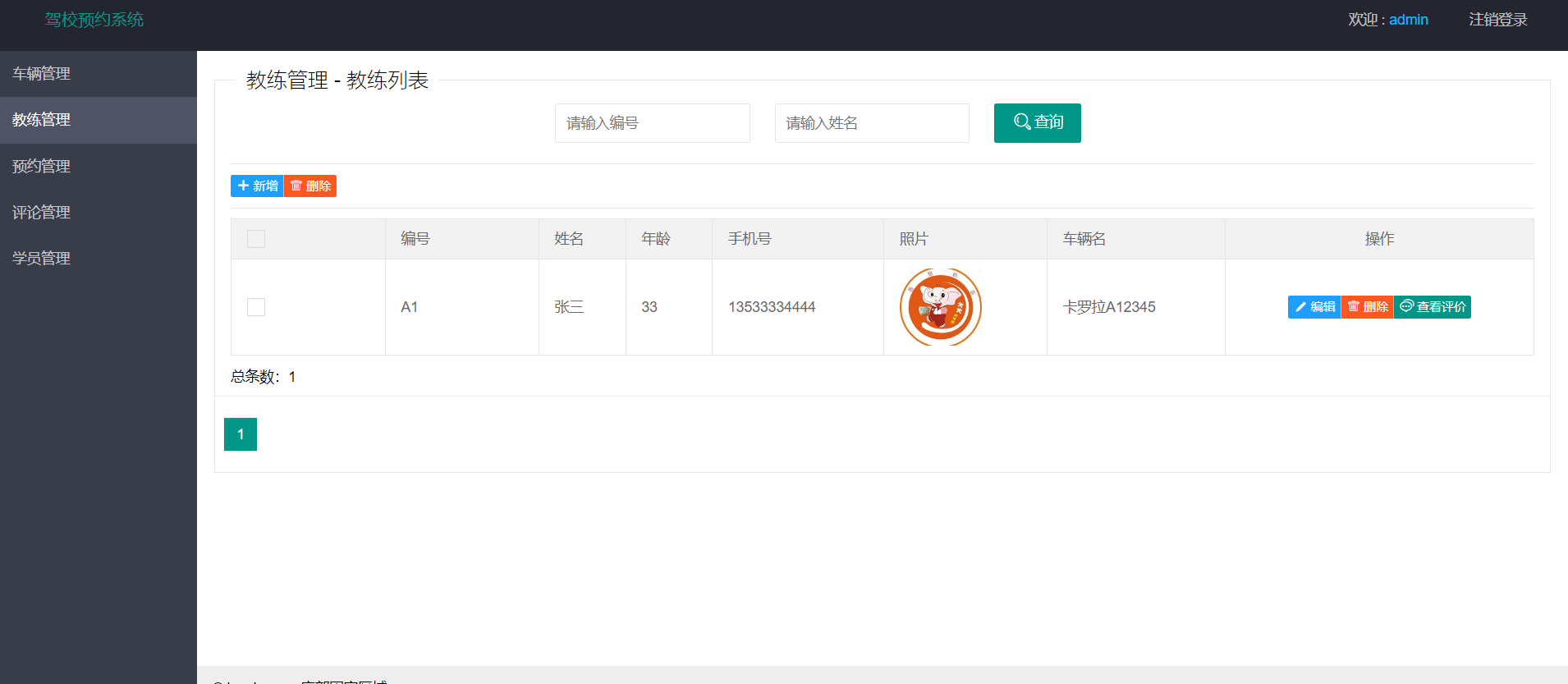1568x684 pixels.
Task: Click phone number 13533334444
Action: (772, 307)
